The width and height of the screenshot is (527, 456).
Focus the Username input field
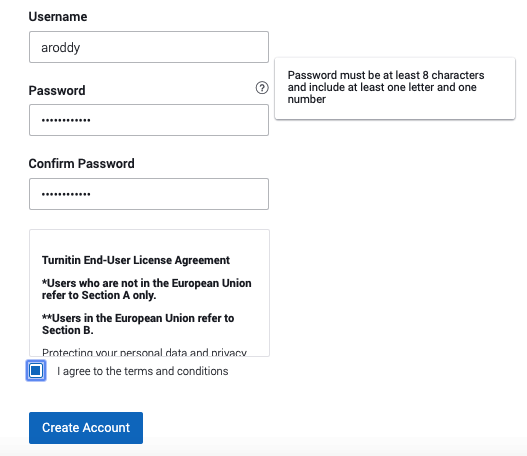(149, 47)
